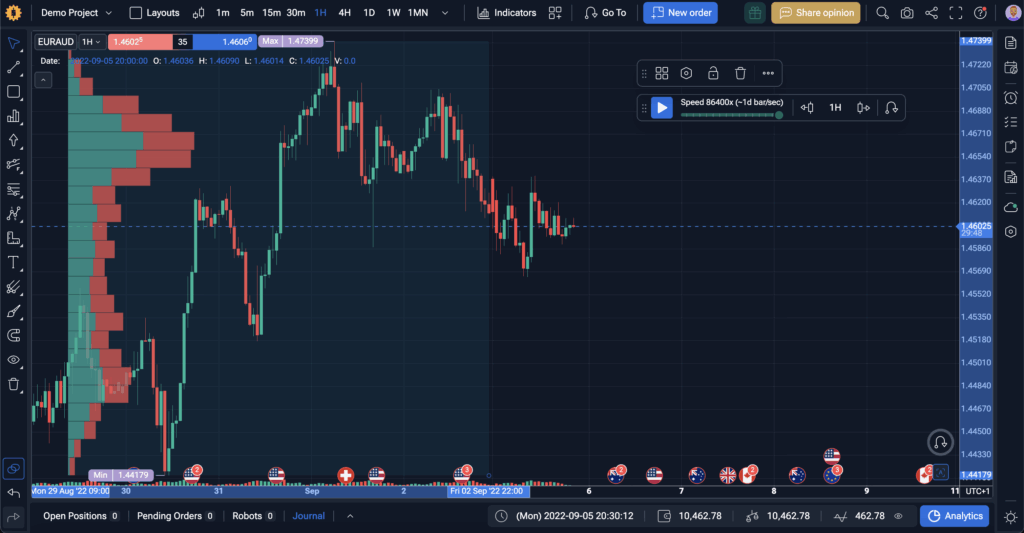
Task: Click the New order button
Action: coord(680,13)
